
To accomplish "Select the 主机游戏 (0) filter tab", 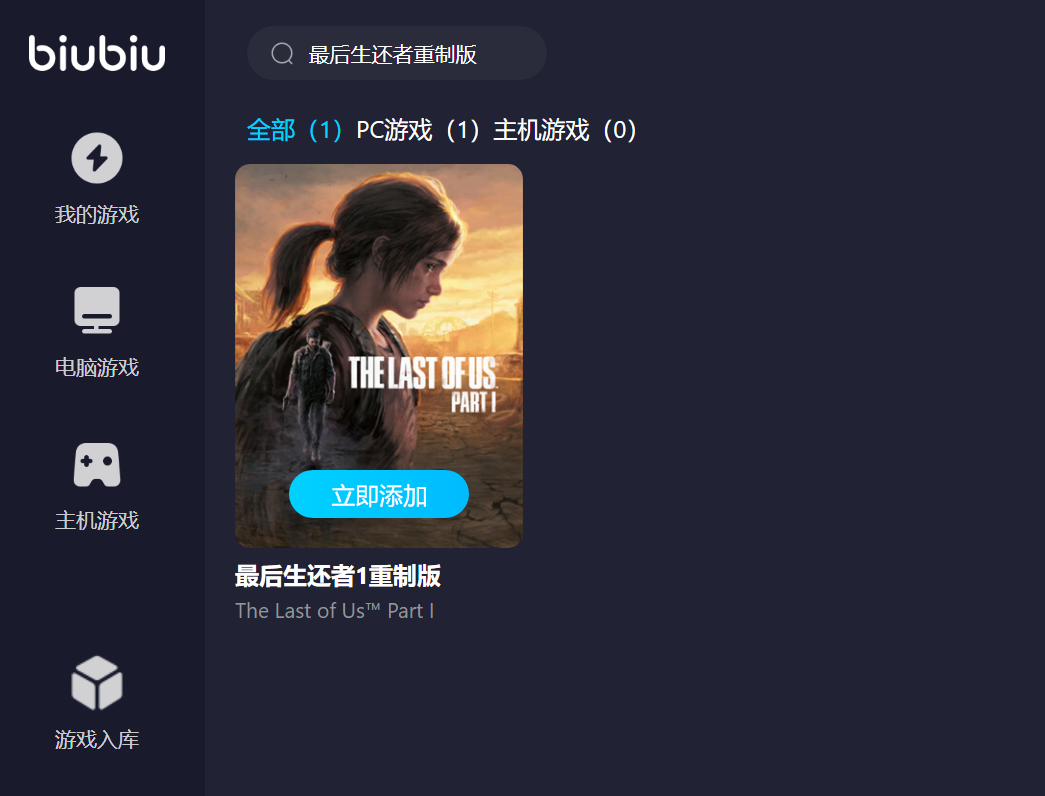I will 565,130.
